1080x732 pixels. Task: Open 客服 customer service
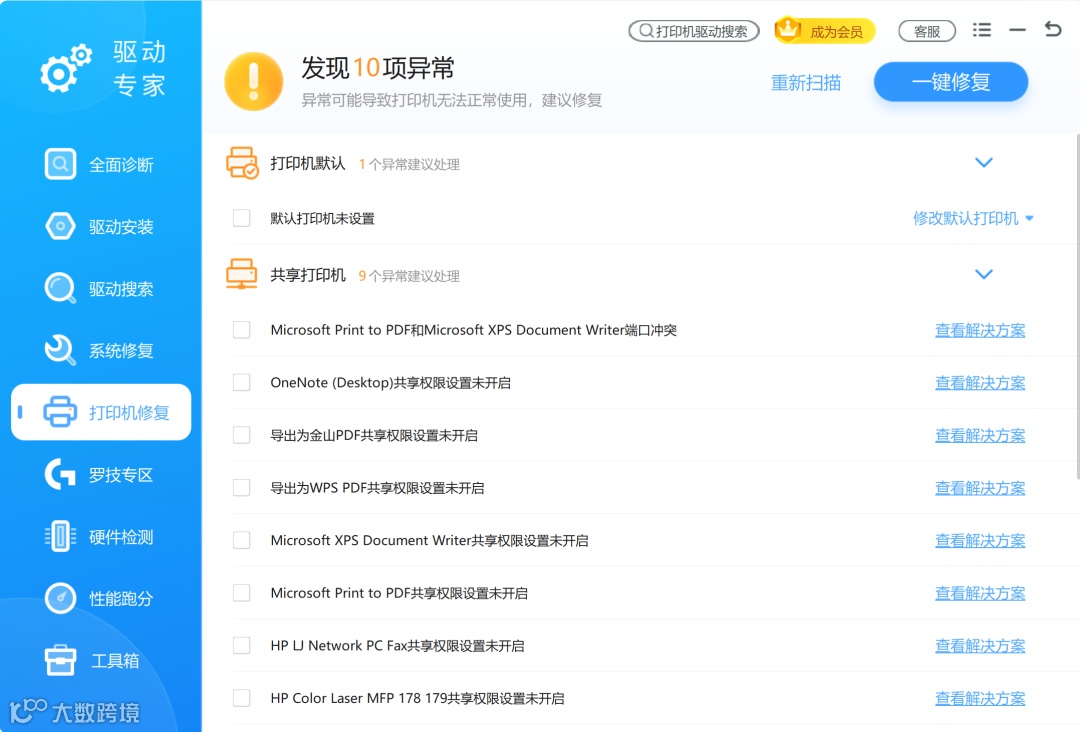[x=927, y=31]
